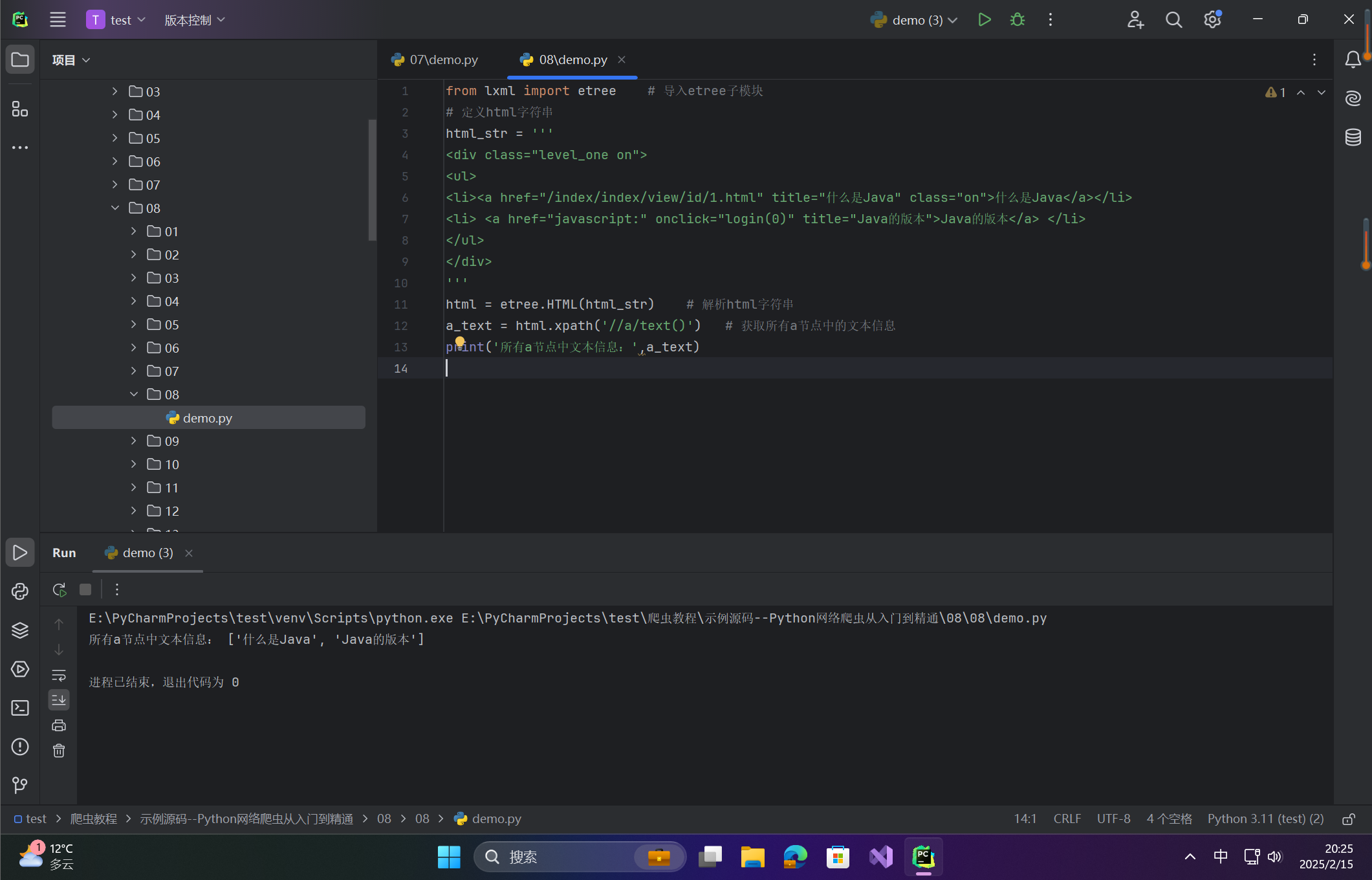Toggle read-only lock in status bar
This screenshot has height=880, width=1372.
pyautogui.click(x=1348, y=819)
